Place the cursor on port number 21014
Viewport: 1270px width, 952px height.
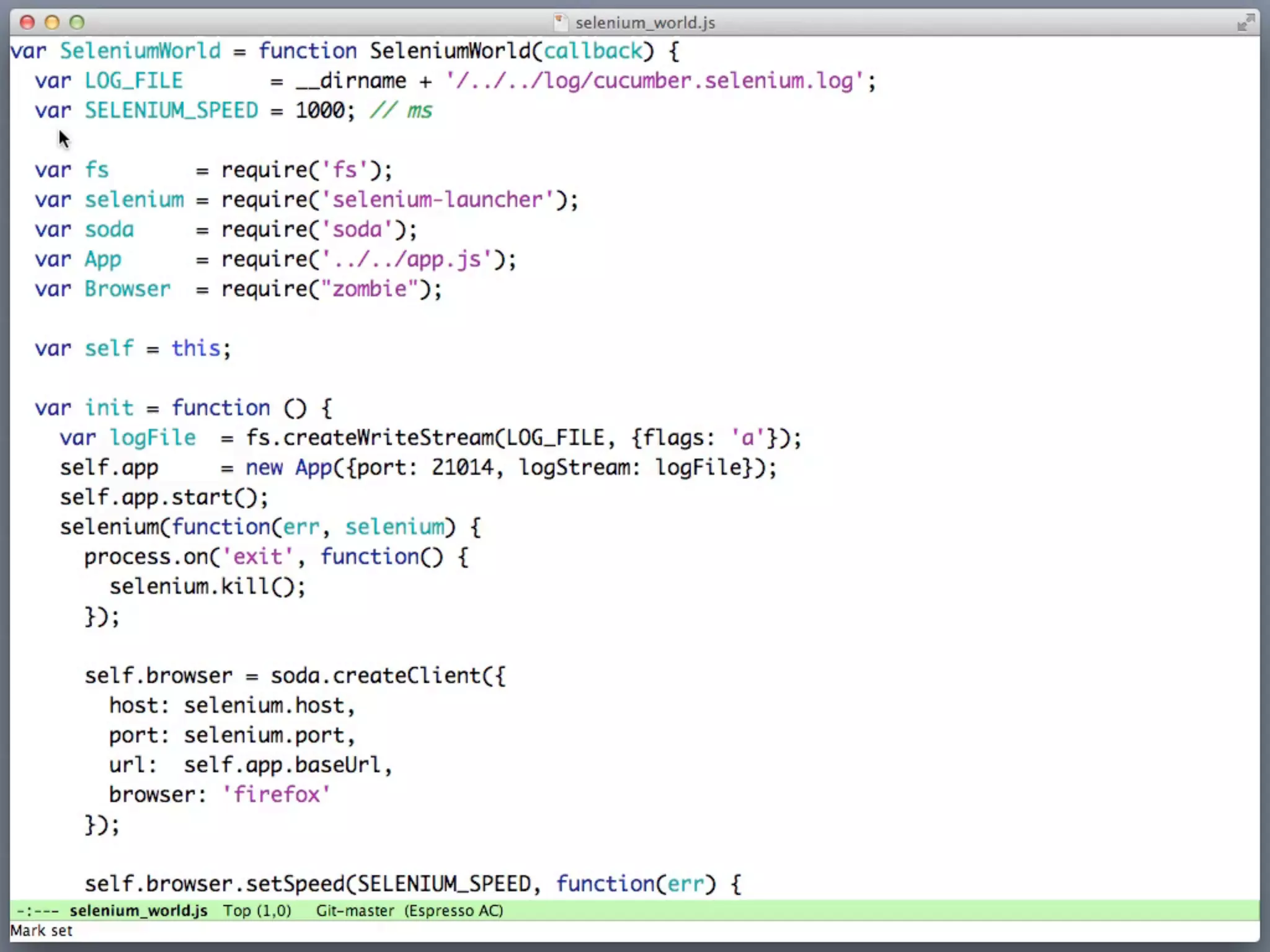click(463, 467)
